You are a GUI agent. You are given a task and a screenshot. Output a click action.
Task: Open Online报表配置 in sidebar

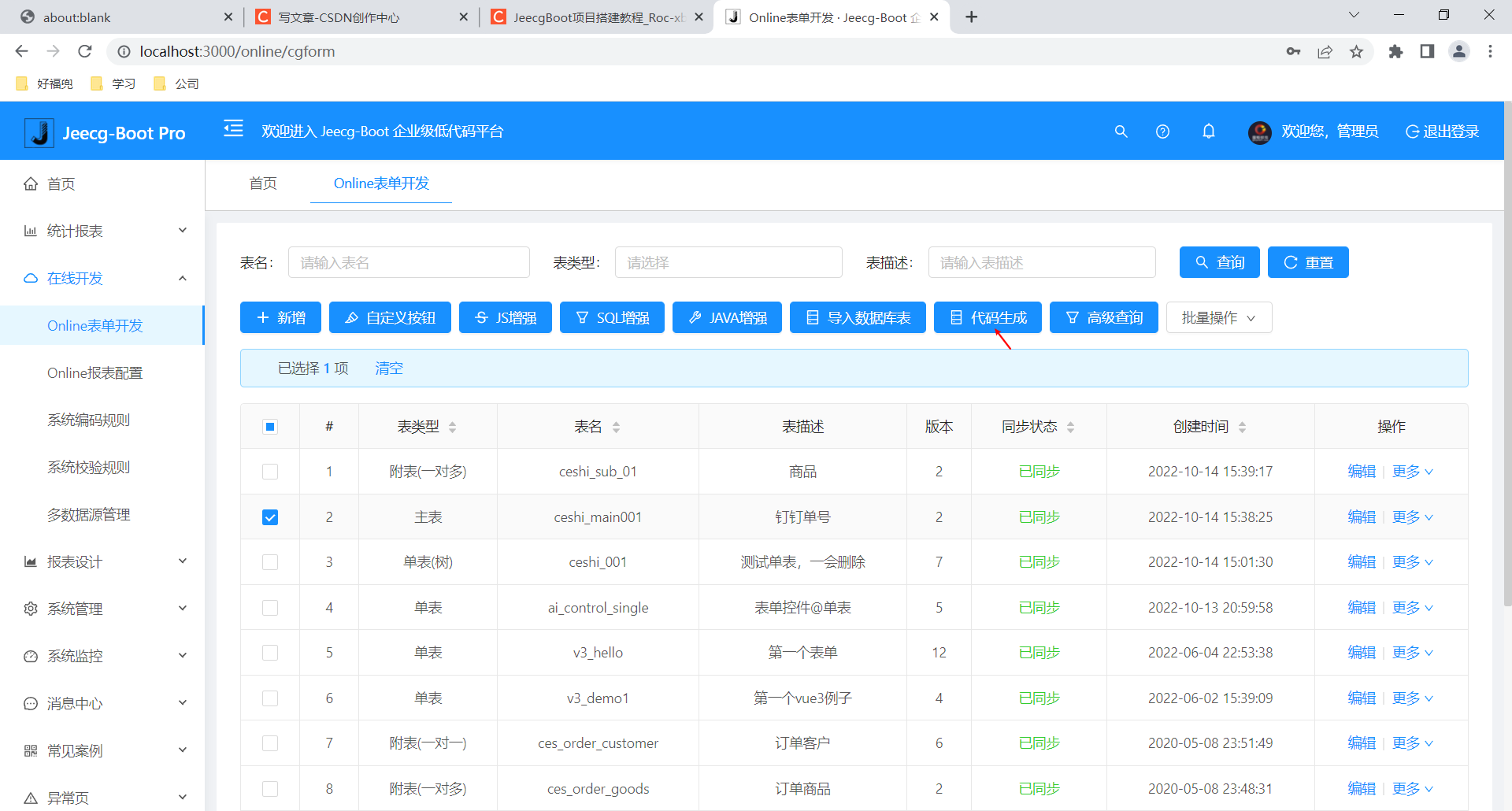pos(94,372)
